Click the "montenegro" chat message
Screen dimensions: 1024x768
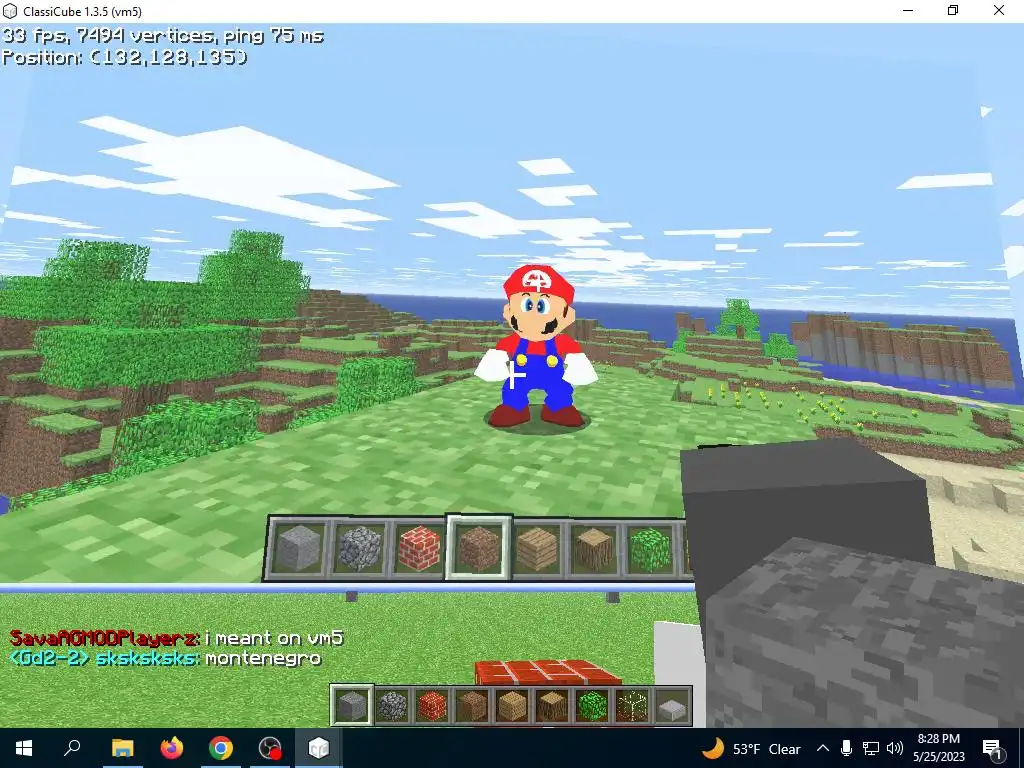(263, 658)
